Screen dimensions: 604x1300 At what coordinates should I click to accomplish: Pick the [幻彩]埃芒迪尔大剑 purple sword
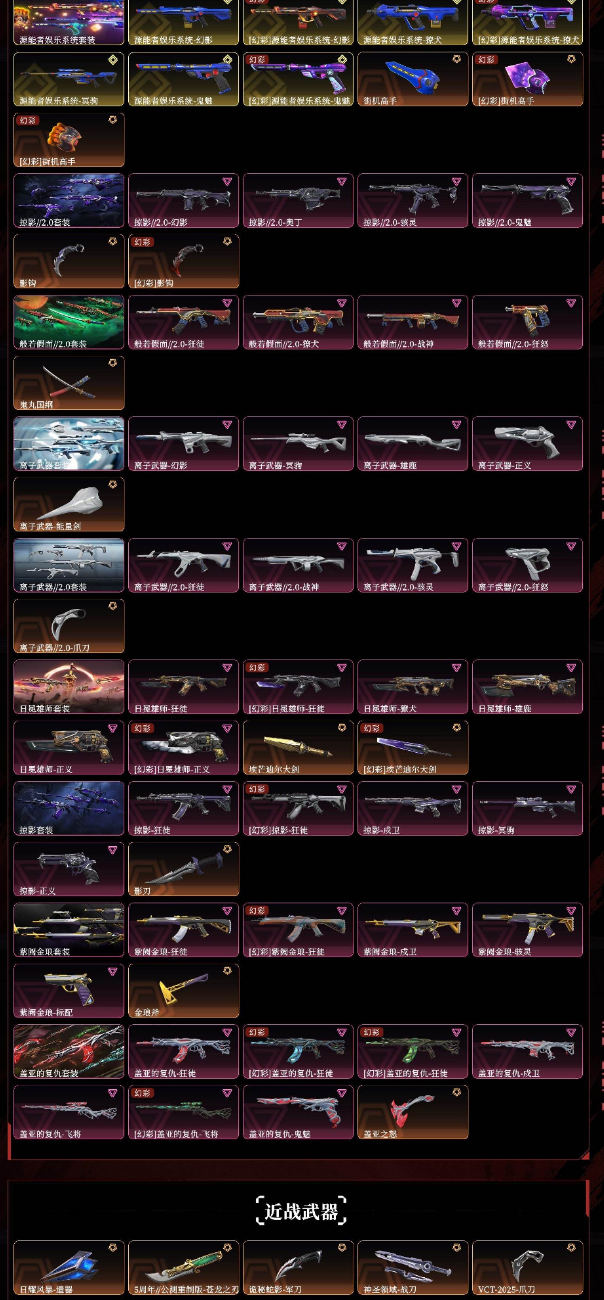point(413,747)
